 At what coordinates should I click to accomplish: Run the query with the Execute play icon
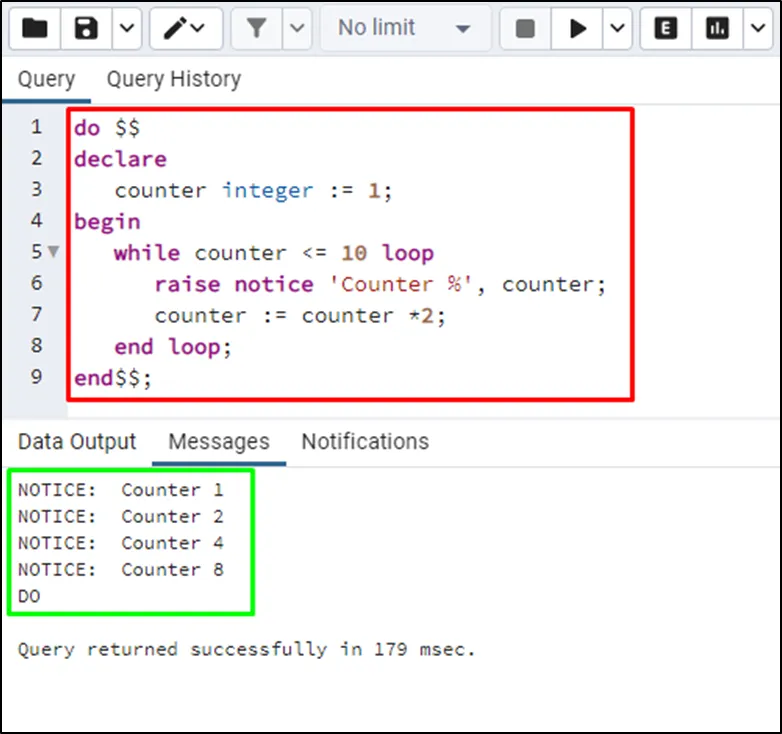[578, 29]
